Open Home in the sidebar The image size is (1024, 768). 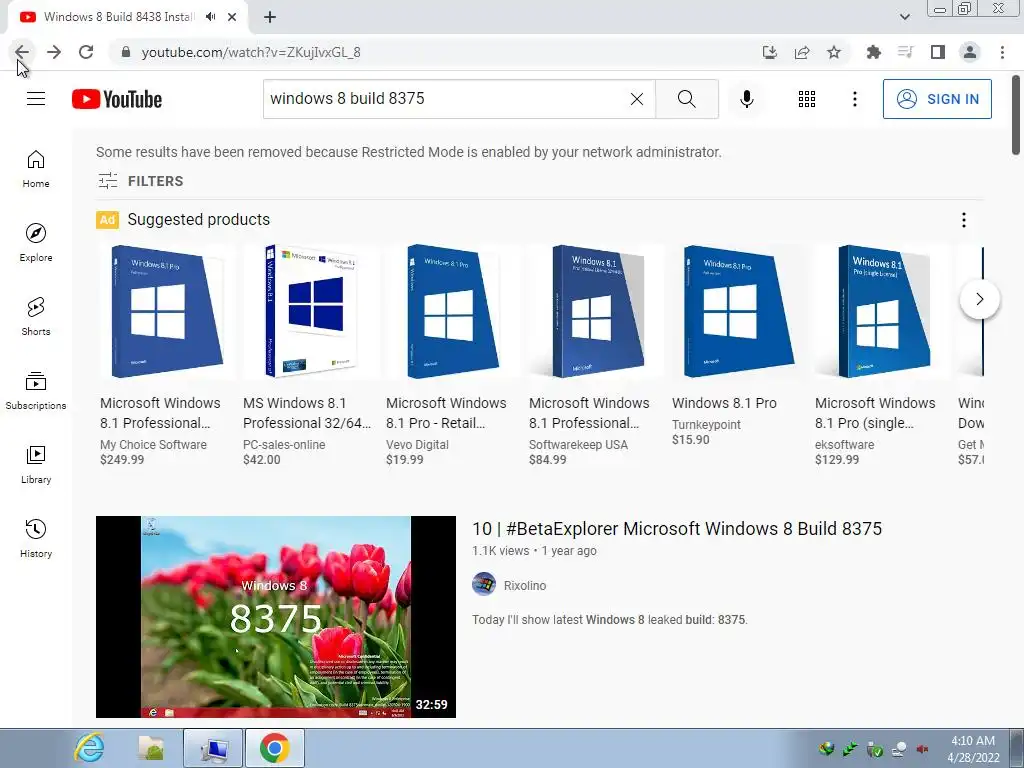36,169
